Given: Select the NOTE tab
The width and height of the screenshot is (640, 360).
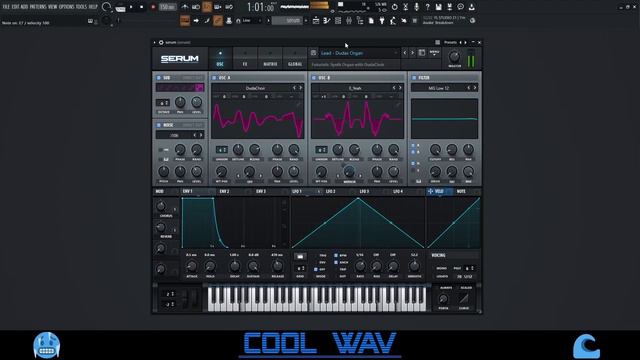Looking at the screenshot, I should pos(461,191).
